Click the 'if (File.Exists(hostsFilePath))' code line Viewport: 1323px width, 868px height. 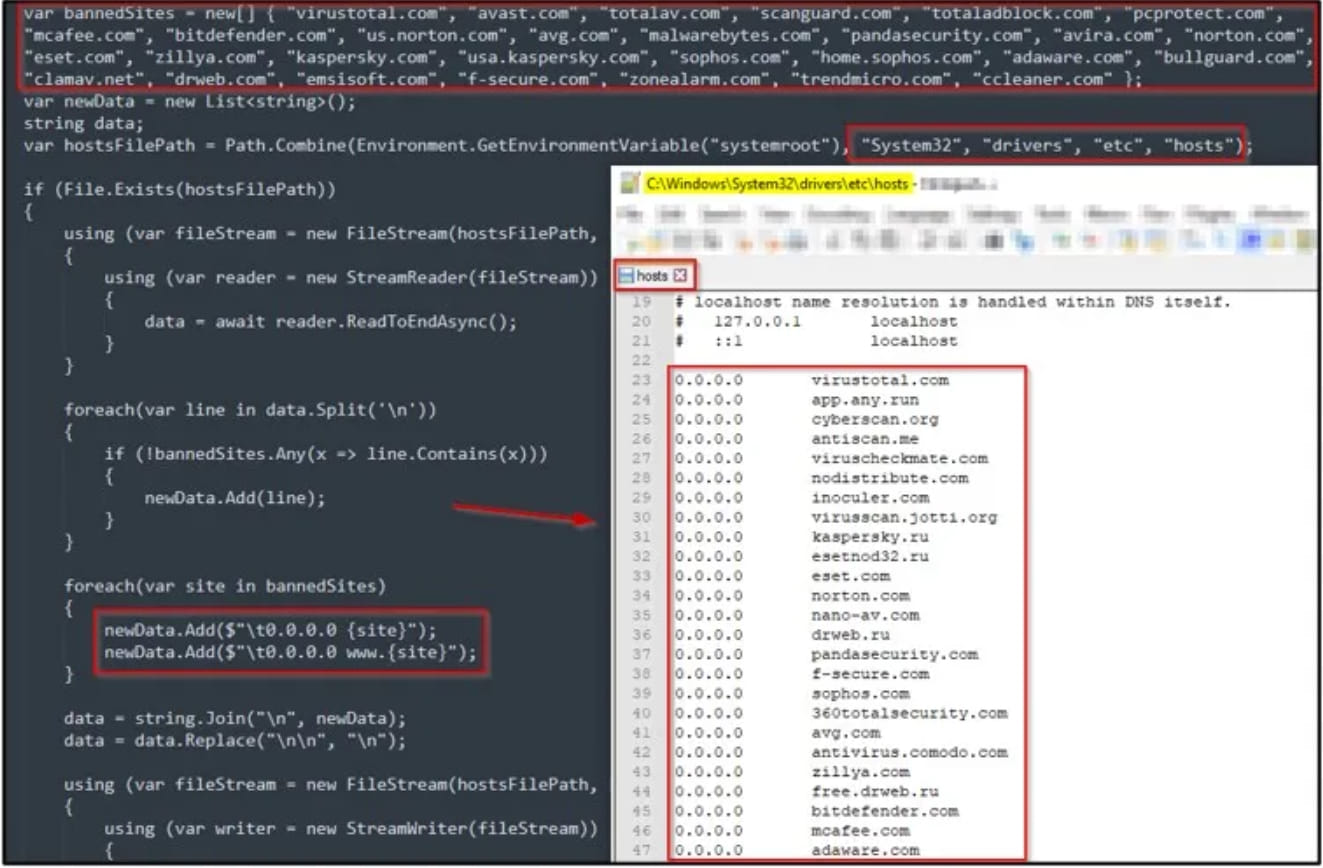180,189
